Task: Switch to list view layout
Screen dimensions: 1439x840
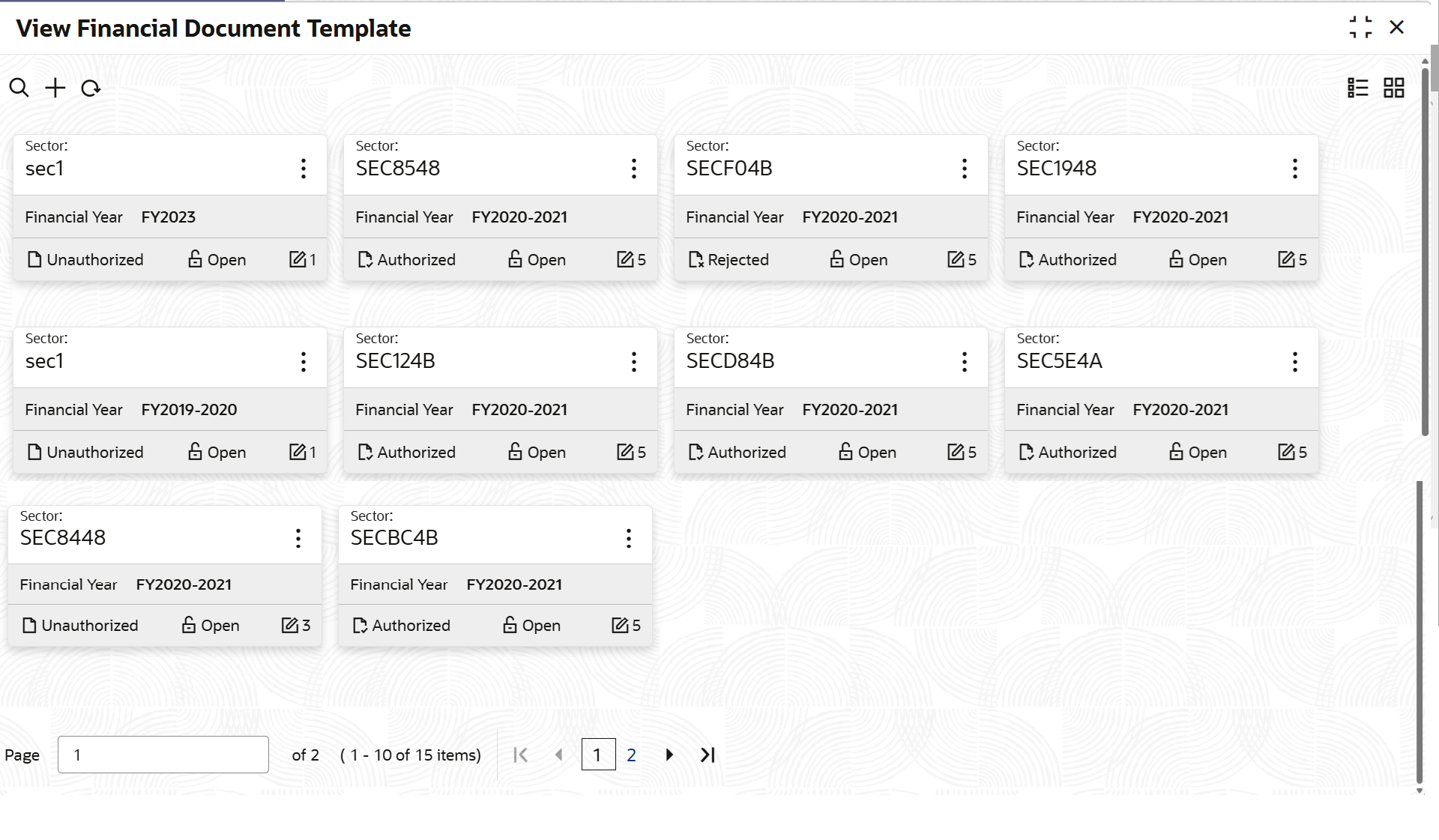Action: 1357,88
